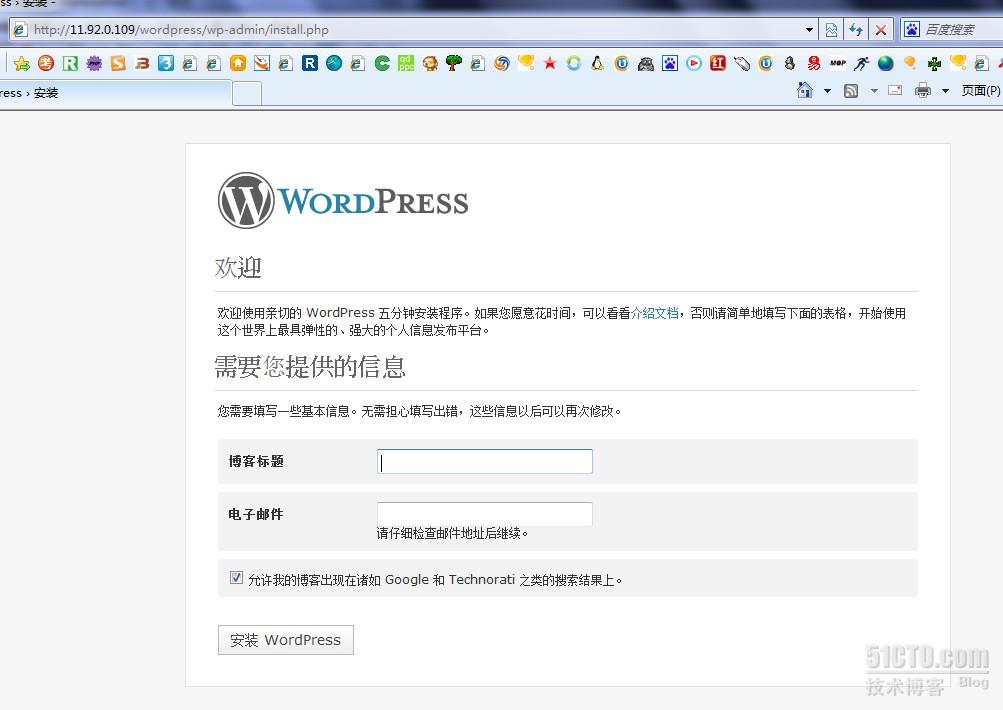This screenshot has width=1003, height=710.
Task: Open the green R bookmark icon
Action: point(70,63)
